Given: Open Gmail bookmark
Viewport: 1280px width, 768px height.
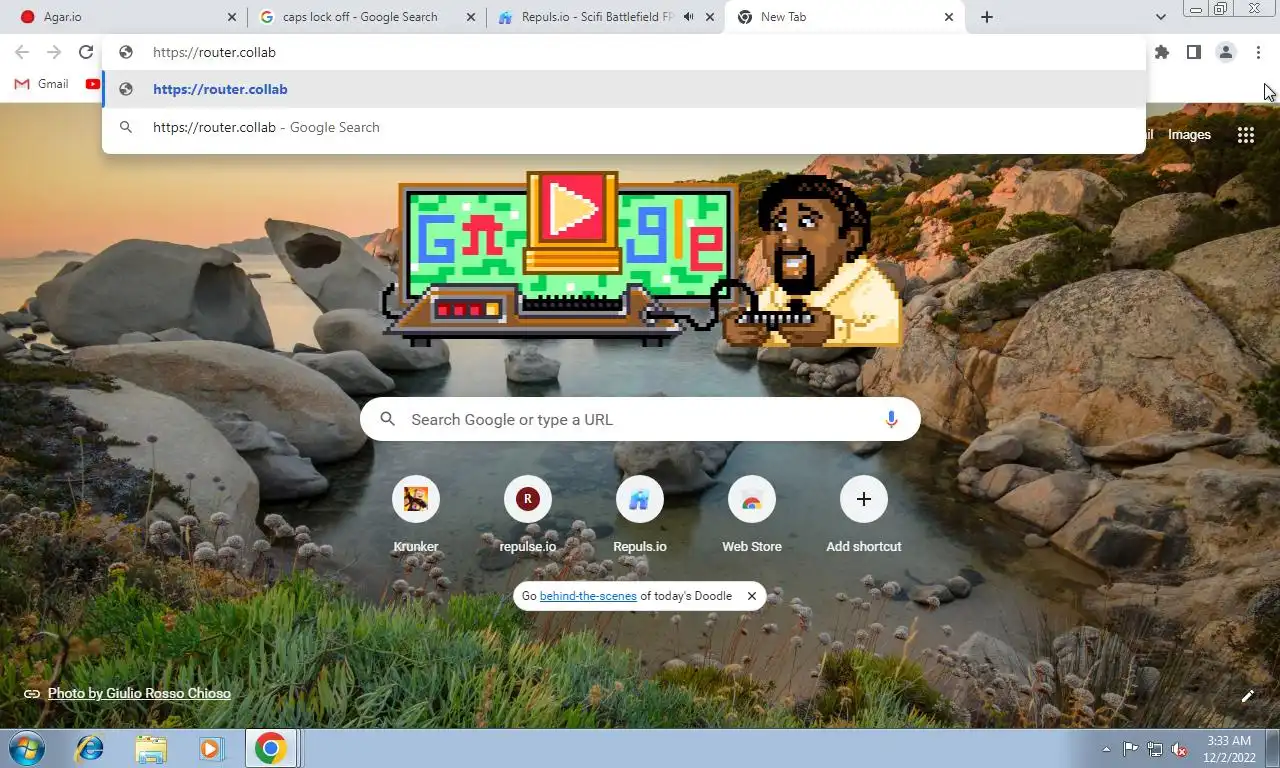Looking at the screenshot, I should tap(41, 84).
